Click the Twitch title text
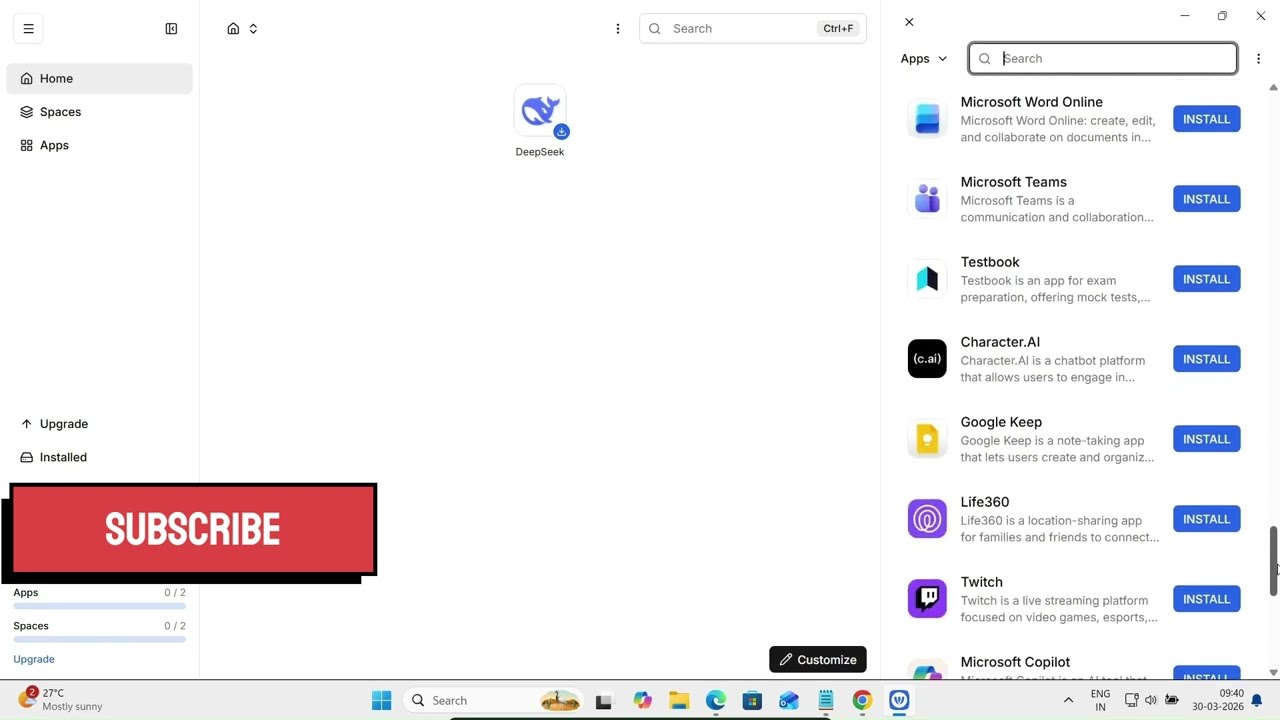The height and width of the screenshot is (720, 1280). pos(981,582)
